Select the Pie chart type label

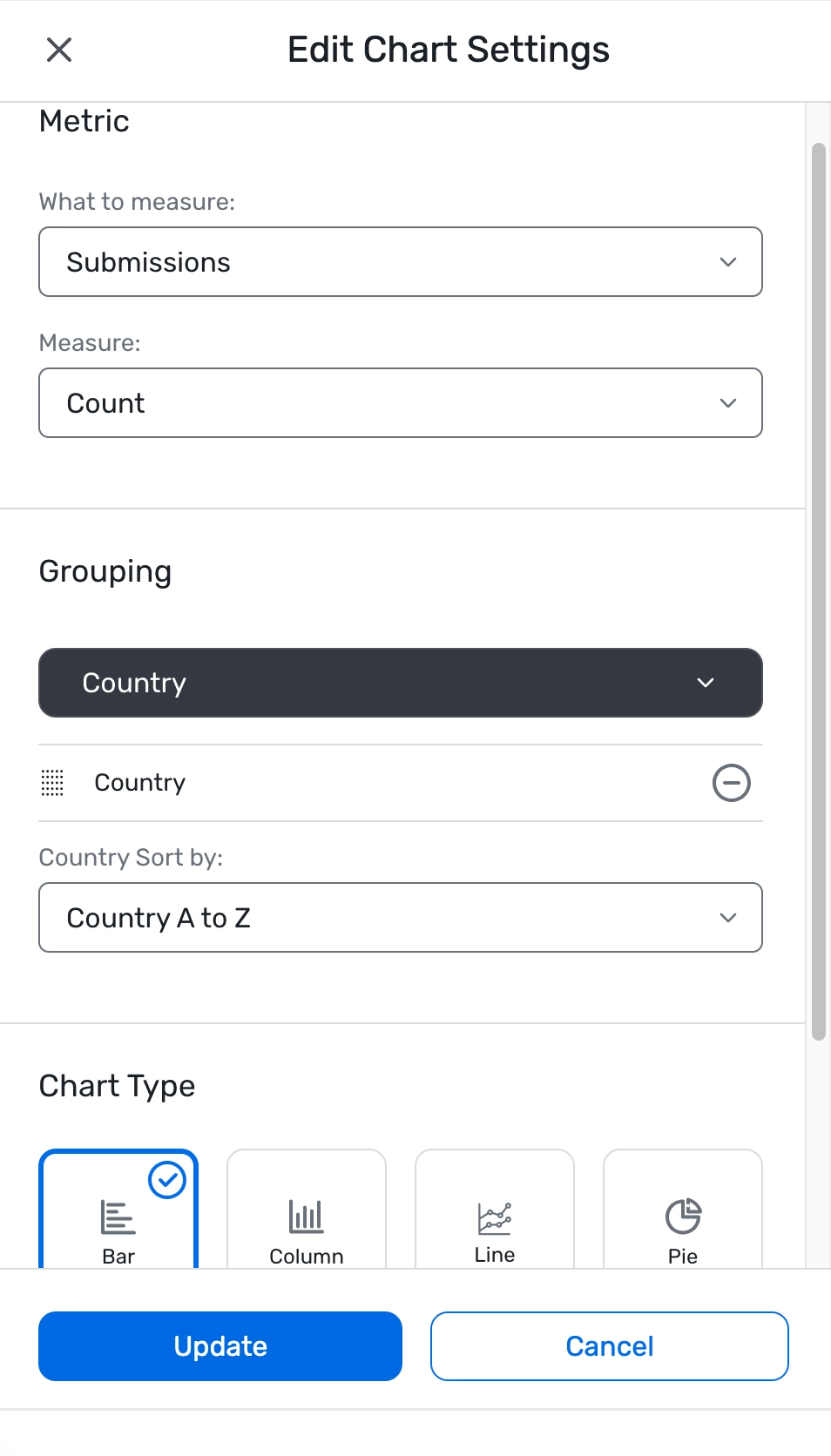pyautogui.click(x=683, y=1257)
